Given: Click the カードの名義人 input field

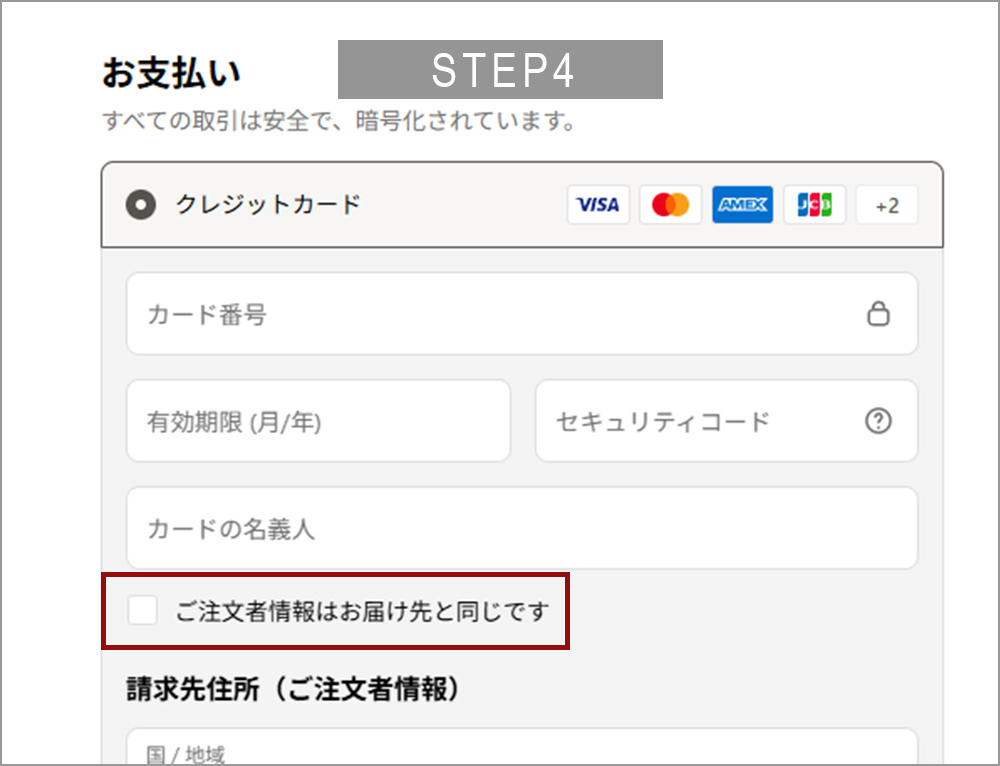Looking at the screenshot, I should tap(522, 528).
